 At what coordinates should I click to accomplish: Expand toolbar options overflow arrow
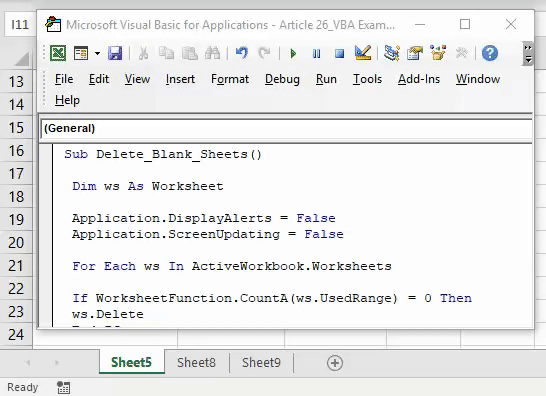tap(528, 54)
